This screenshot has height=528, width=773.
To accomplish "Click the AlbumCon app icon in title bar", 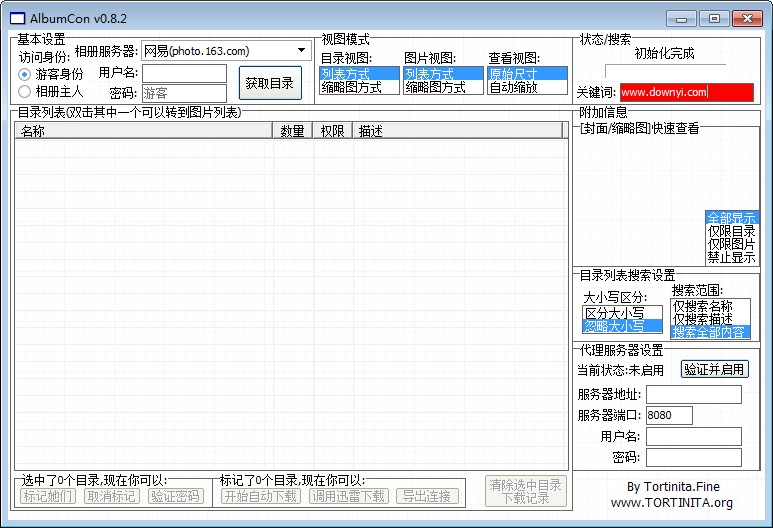I will [x=15, y=18].
